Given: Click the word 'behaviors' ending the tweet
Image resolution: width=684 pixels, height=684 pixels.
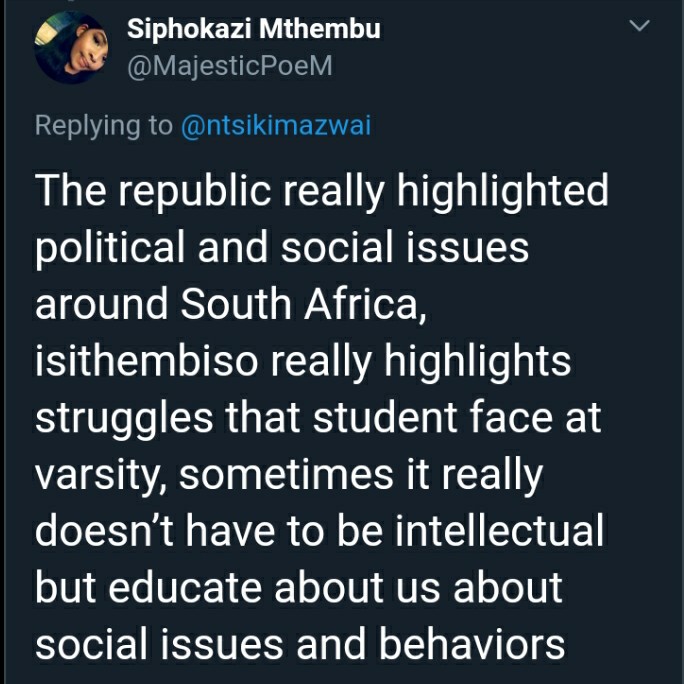Looking at the screenshot, I should pyautogui.click(x=472, y=644).
